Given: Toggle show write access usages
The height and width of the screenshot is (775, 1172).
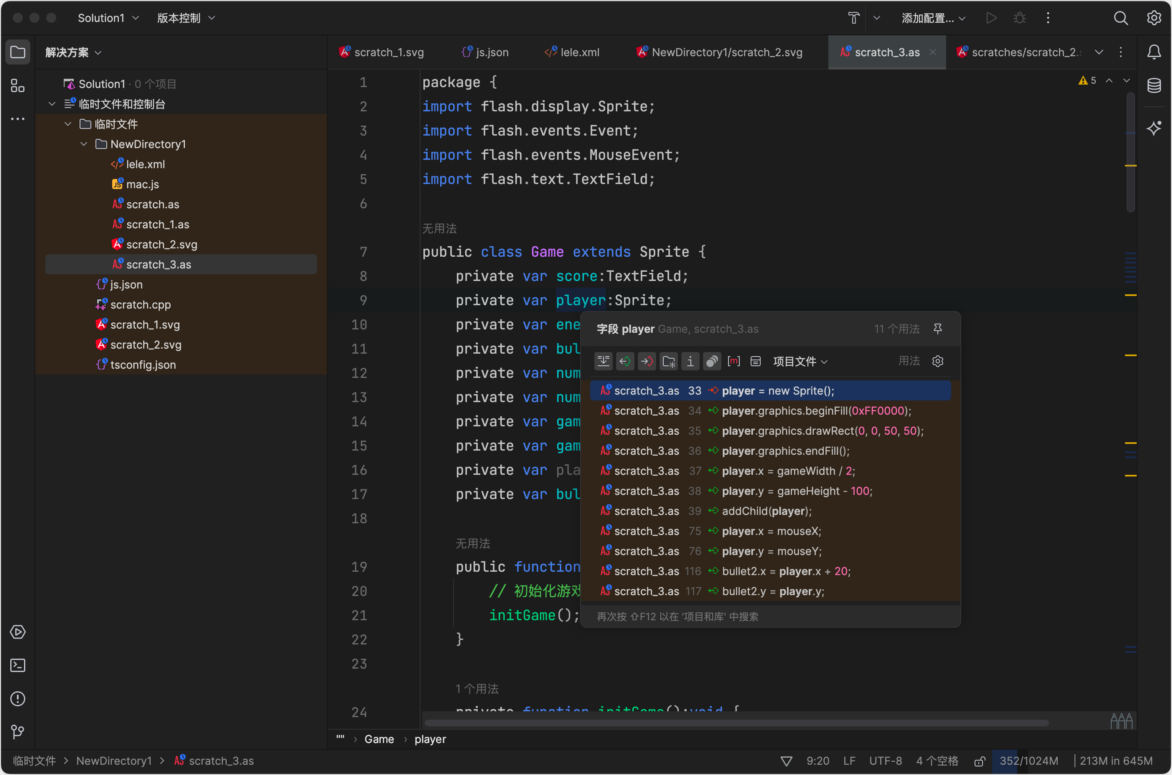Looking at the screenshot, I should 647,362.
